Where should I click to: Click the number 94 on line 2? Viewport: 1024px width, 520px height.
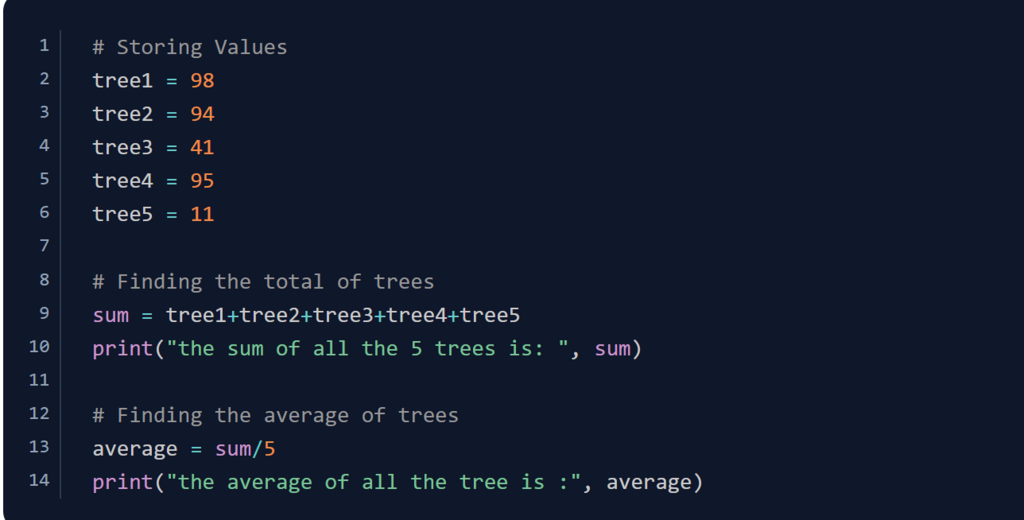click(202, 114)
